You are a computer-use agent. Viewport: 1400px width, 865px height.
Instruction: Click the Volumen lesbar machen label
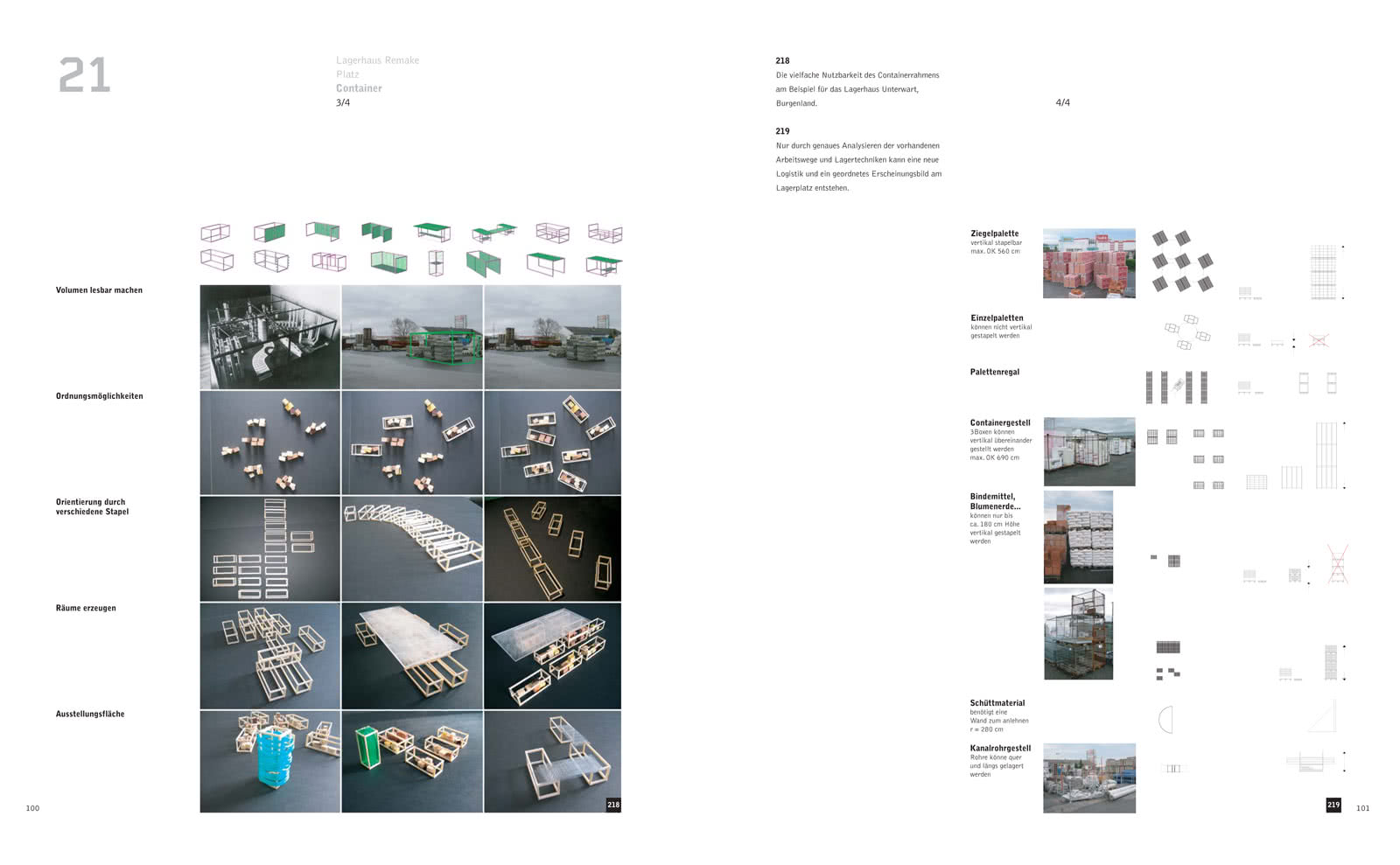[x=99, y=289]
